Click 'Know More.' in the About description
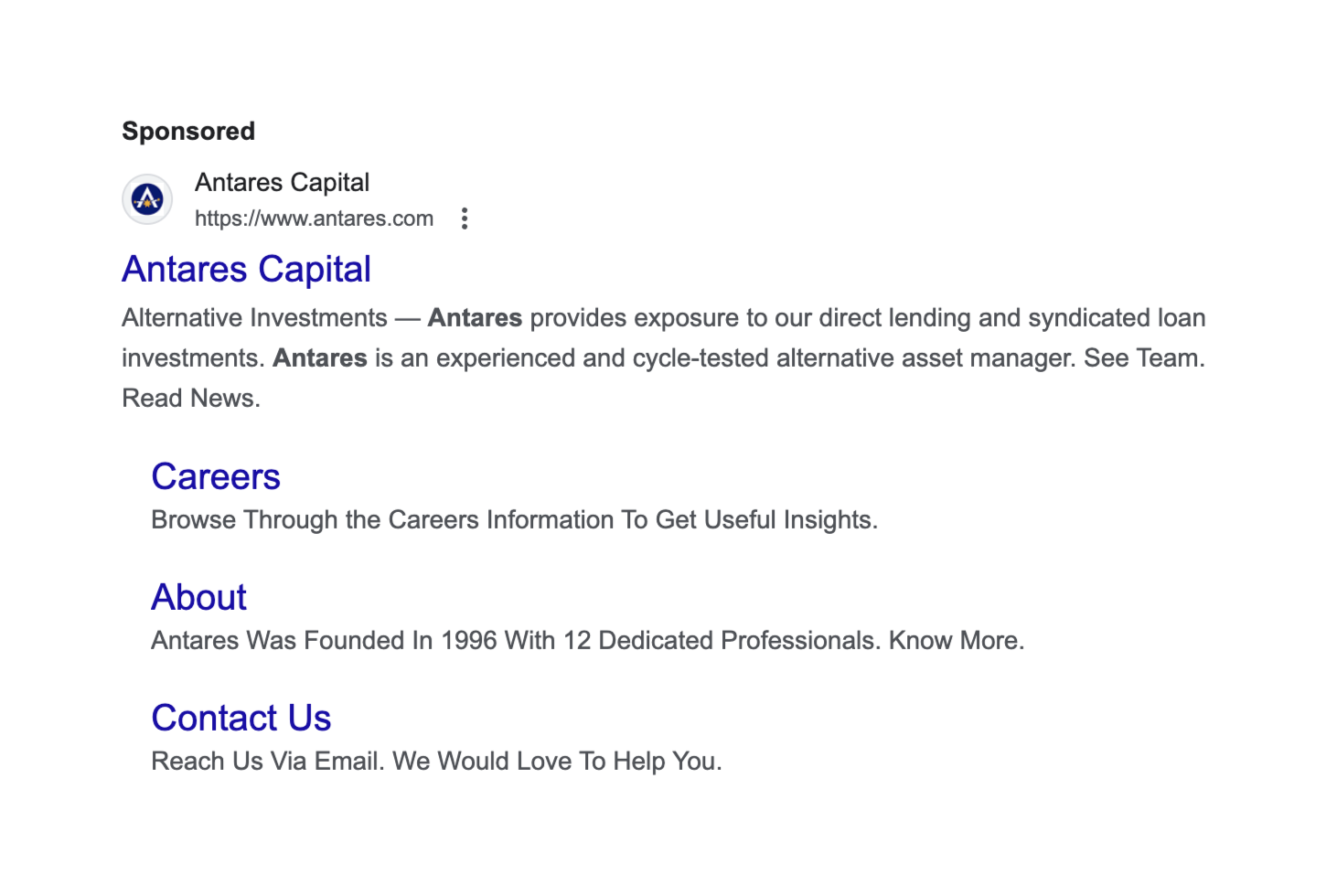The width and height of the screenshot is (1326, 896). (957, 640)
